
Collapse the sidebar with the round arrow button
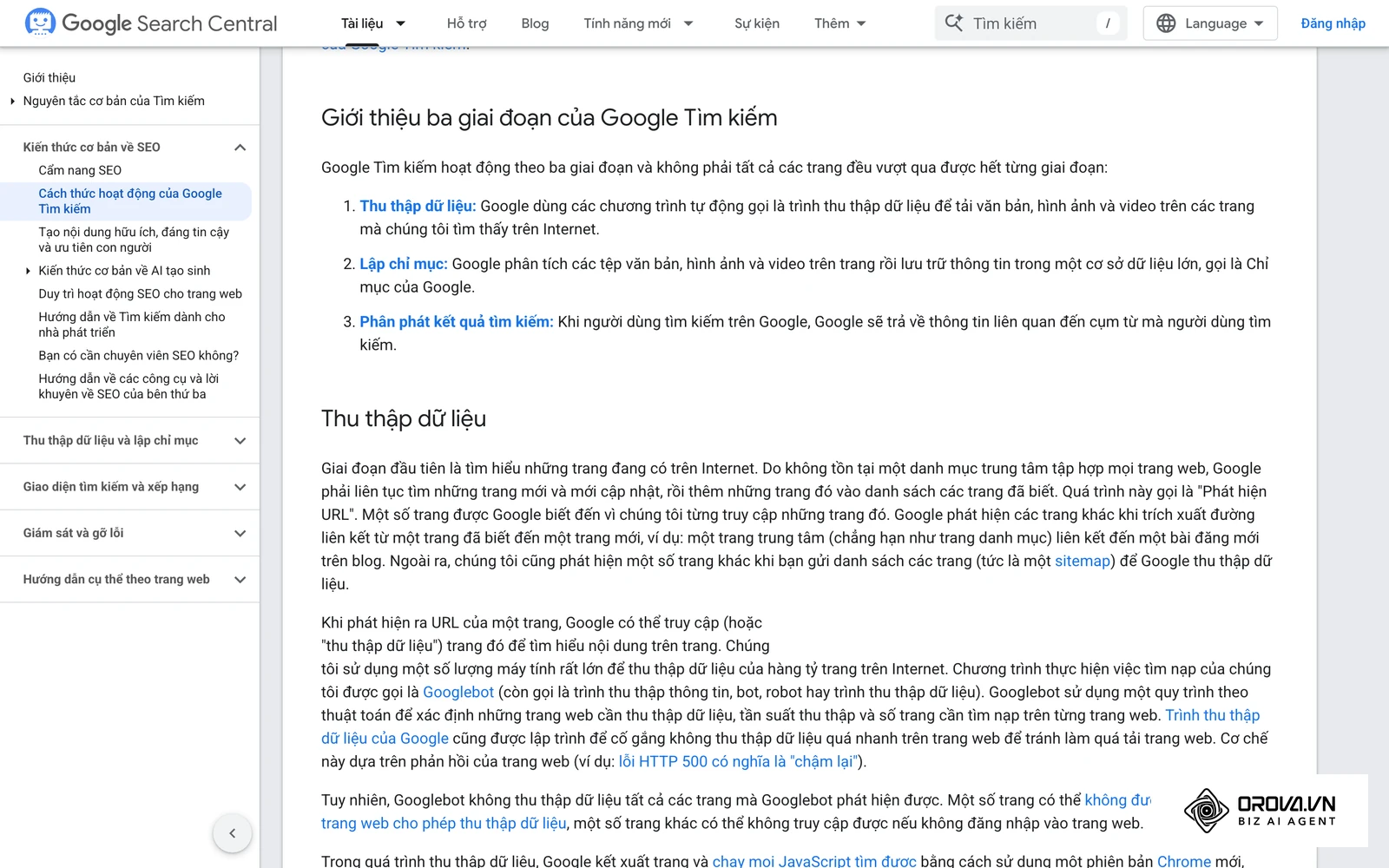point(232,833)
